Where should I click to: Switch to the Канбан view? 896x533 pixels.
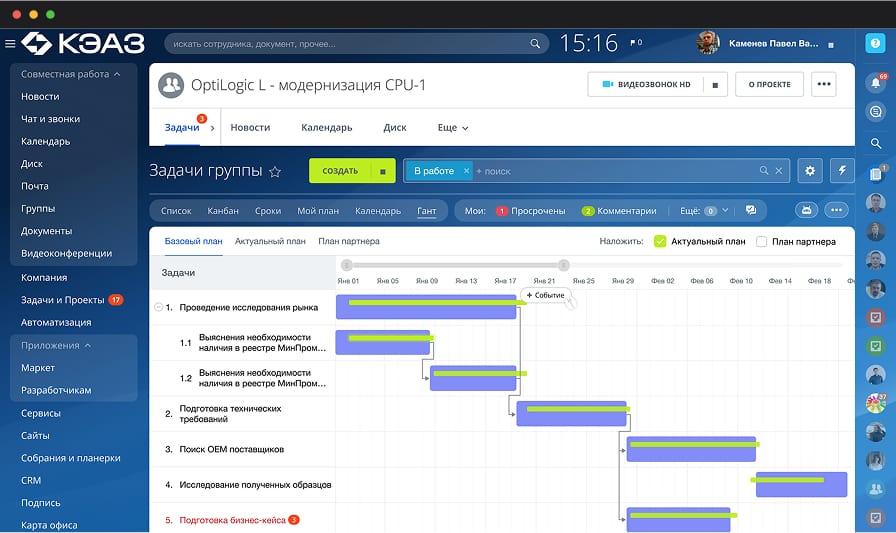[x=223, y=211]
